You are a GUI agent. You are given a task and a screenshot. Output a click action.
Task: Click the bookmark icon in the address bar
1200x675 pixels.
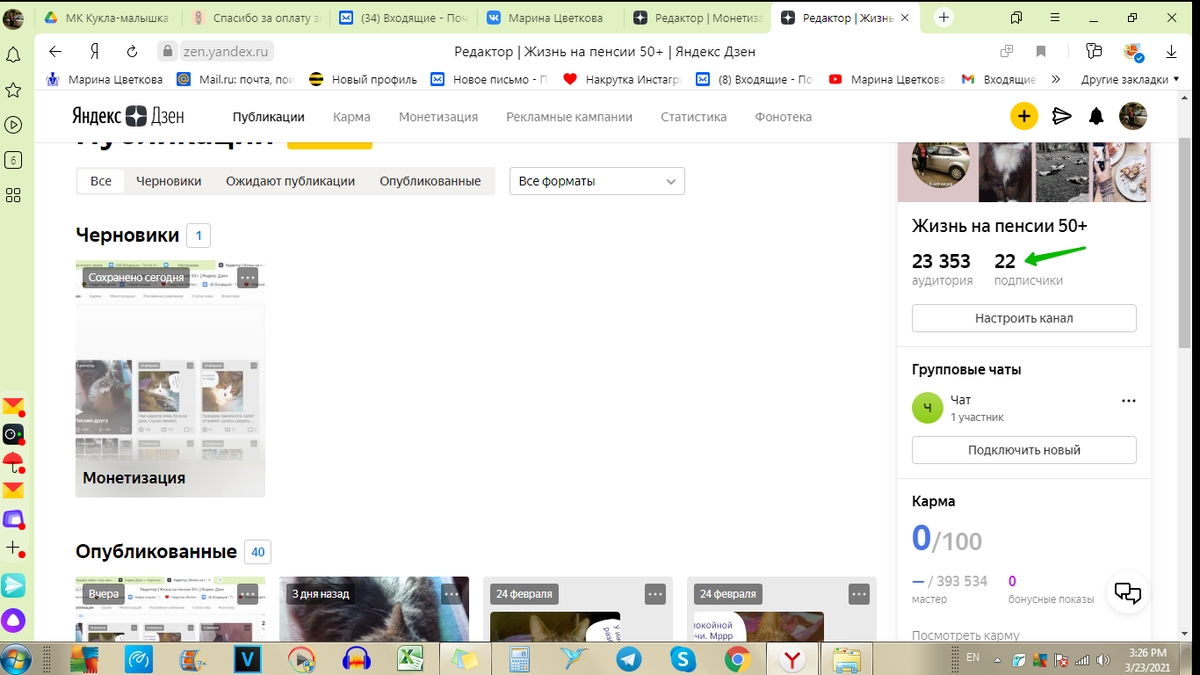1040,49
